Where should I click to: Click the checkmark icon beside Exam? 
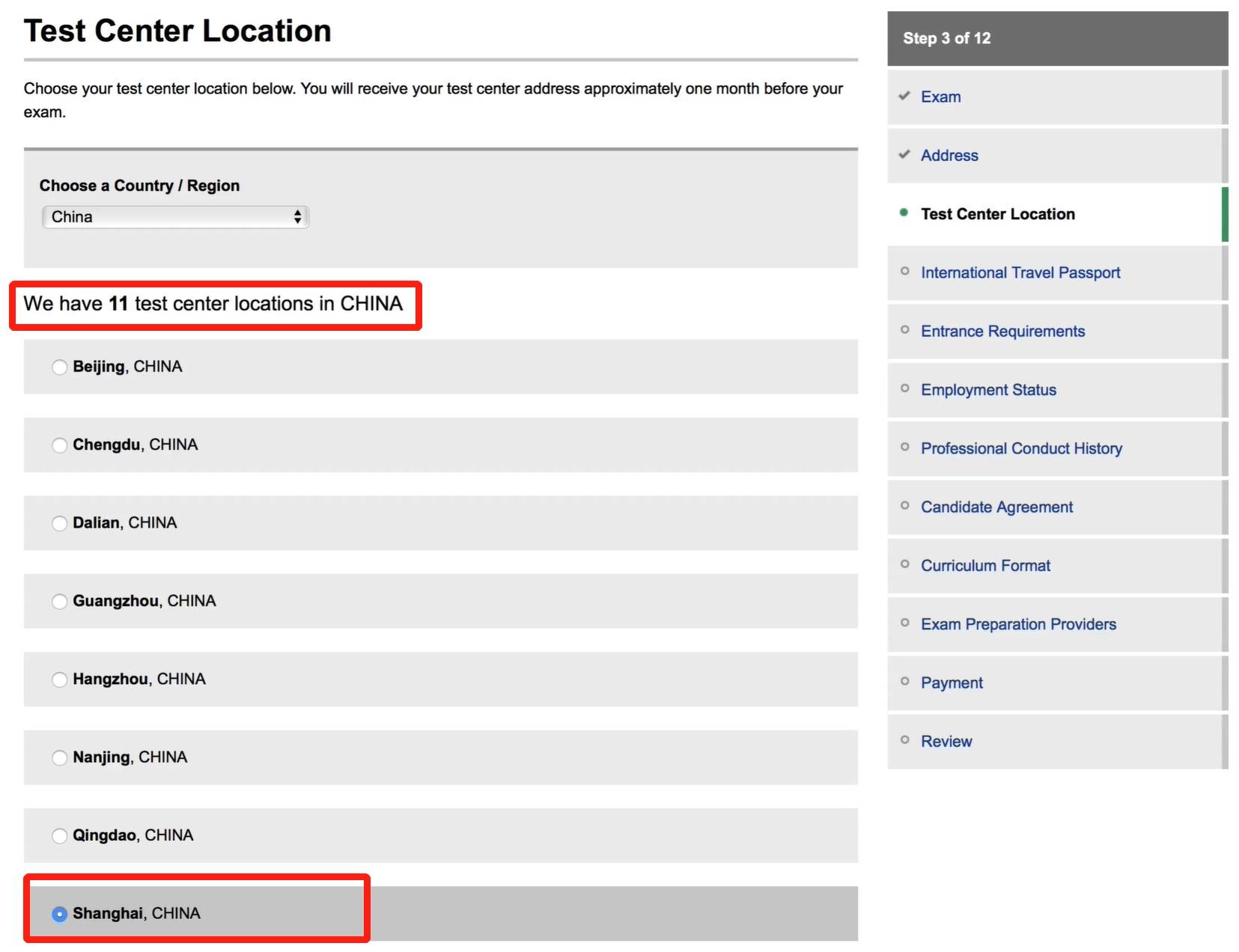tap(904, 96)
